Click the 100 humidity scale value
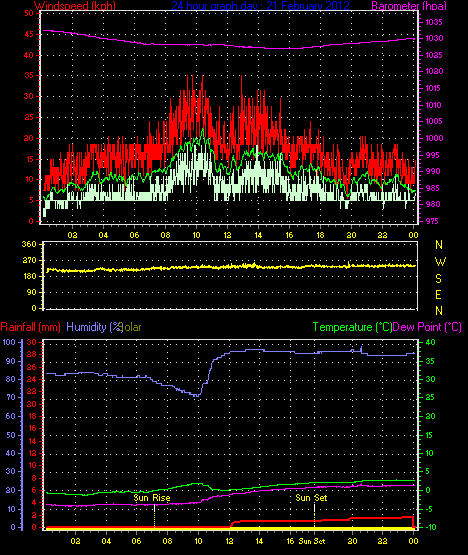The image size is (468, 555). pyautogui.click(x=8, y=342)
